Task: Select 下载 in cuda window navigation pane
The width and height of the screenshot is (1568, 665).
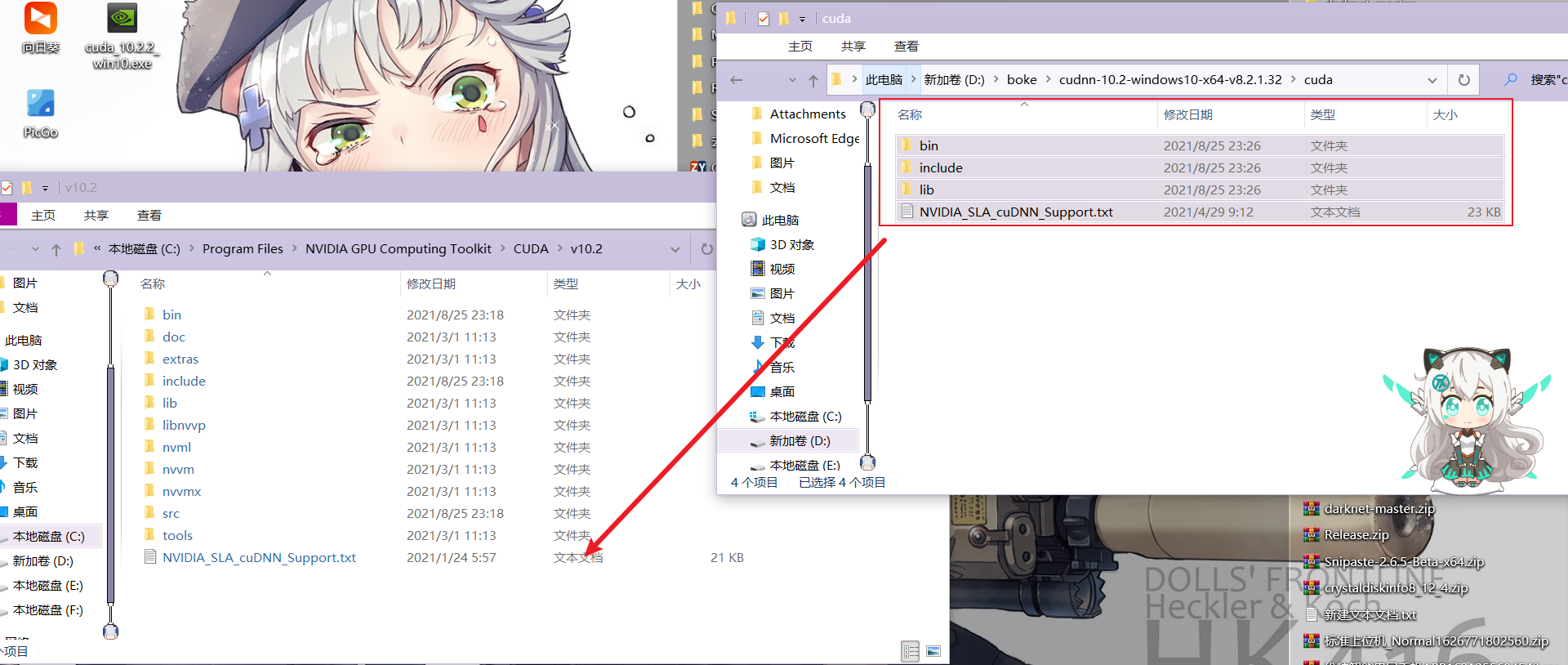Action: 773,343
